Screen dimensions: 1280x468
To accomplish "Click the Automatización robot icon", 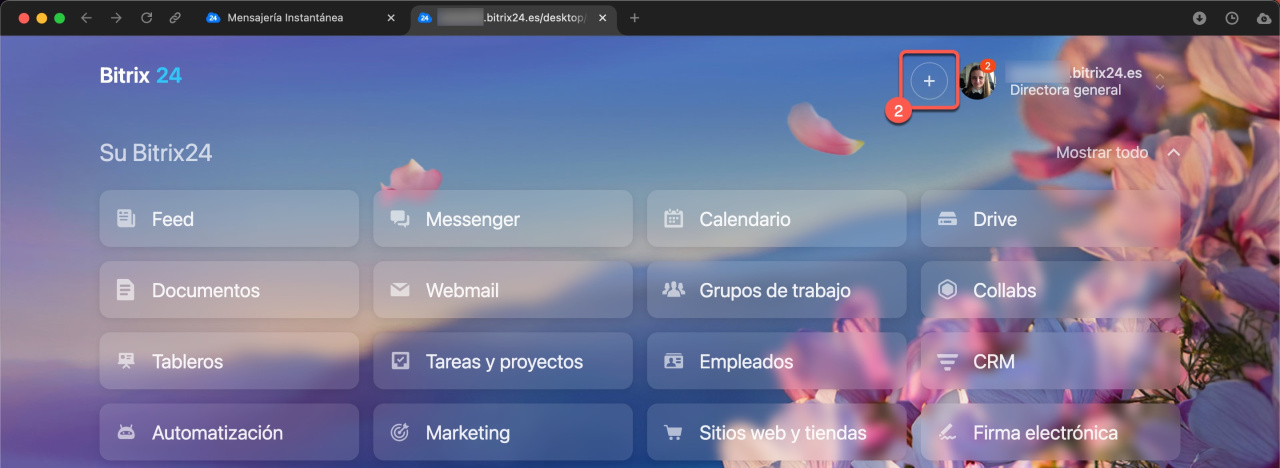I will click(x=125, y=433).
